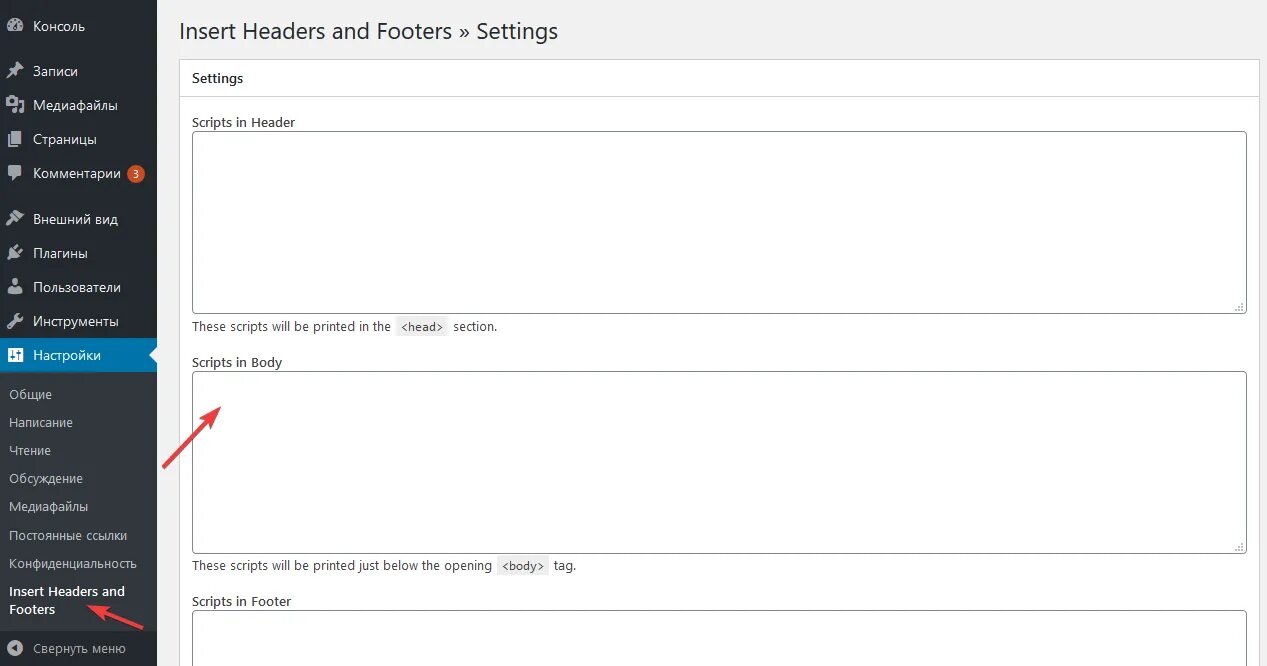This screenshot has height=666, width=1267.
Task: Select Конфиденциальность submenu item
Action: pos(72,563)
